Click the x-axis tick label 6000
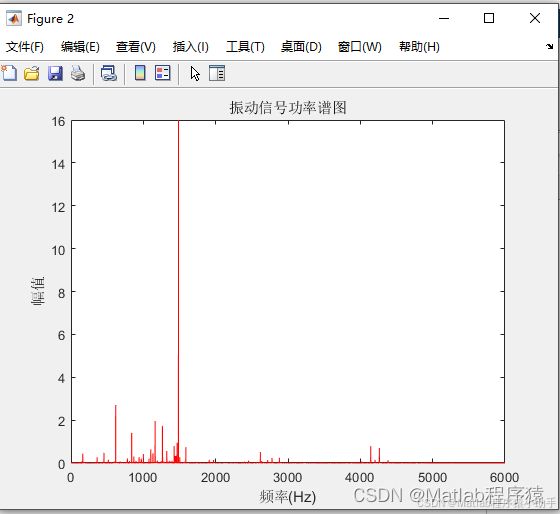560x514 pixels. point(504,478)
